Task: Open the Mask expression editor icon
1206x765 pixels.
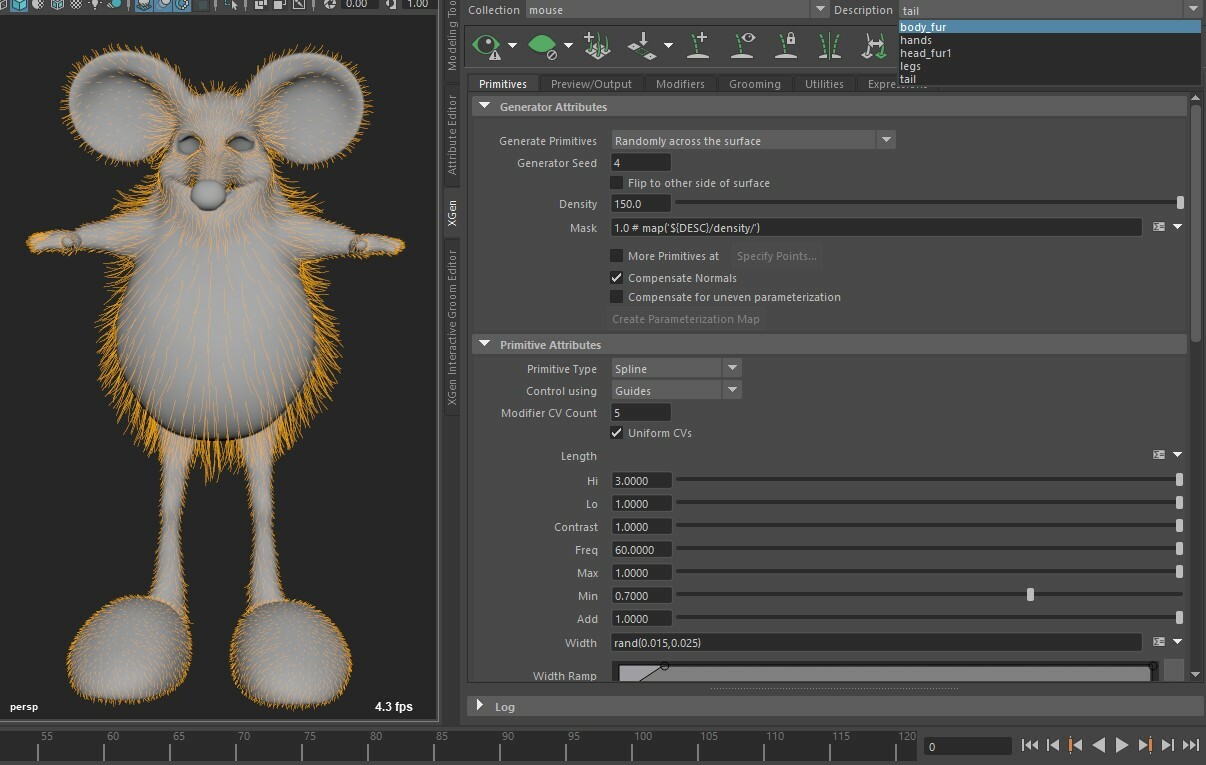Action: 1159,227
